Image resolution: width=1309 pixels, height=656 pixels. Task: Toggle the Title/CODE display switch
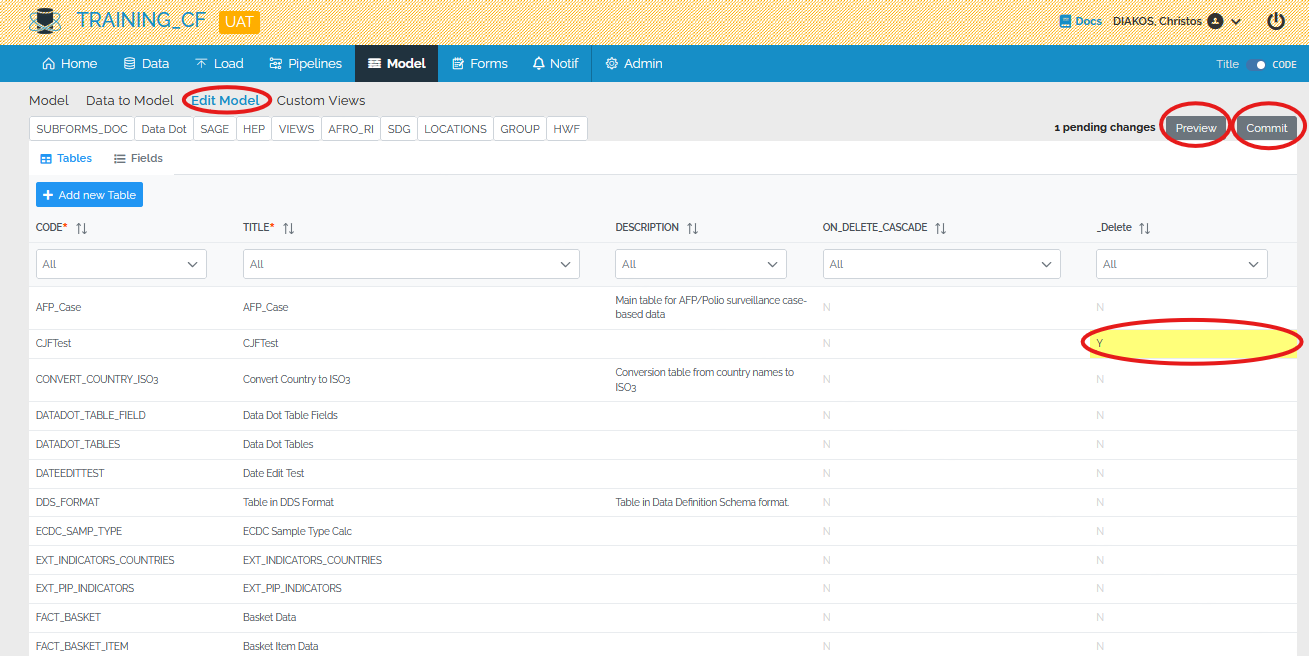click(1256, 64)
